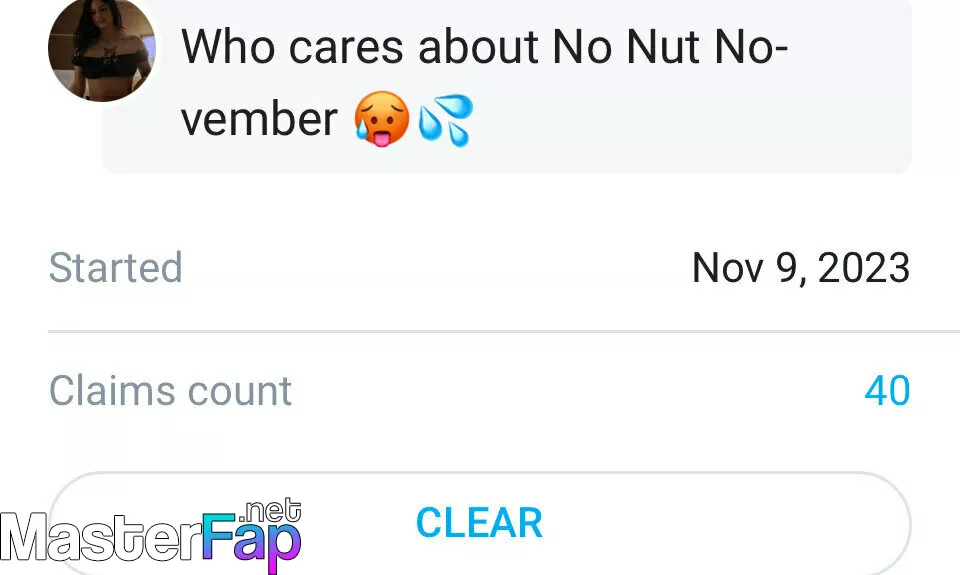Click the gradient "Fap" part of logo
Screen dimensions: 960x575
click(x=252, y=540)
